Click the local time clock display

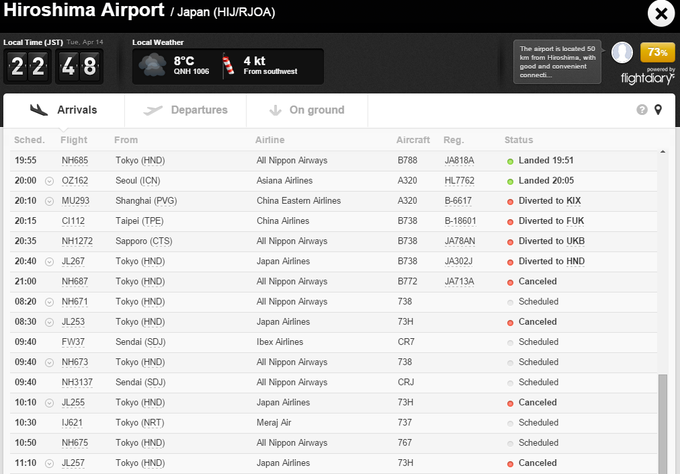[x=53, y=66]
